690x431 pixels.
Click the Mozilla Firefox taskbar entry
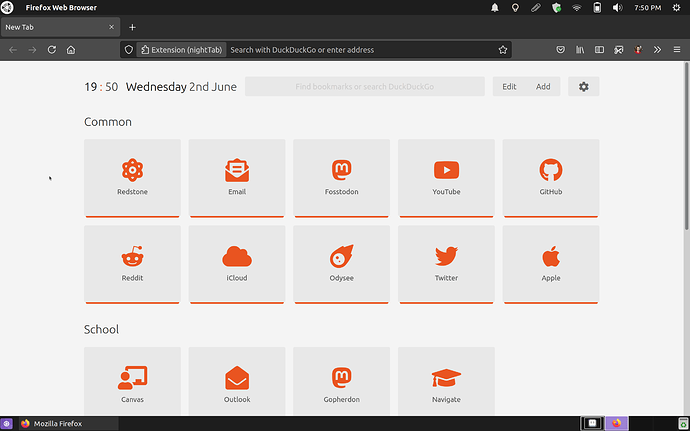point(69,424)
